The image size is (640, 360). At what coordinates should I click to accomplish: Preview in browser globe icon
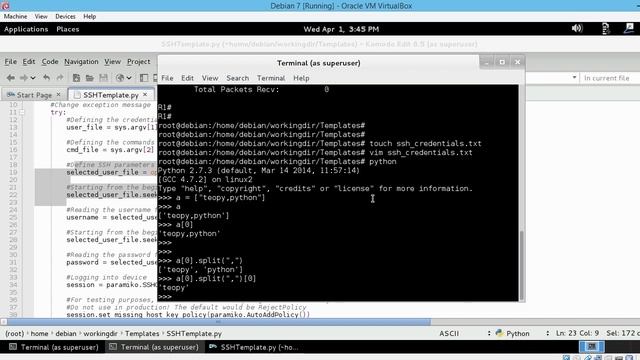tap(120, 78)
